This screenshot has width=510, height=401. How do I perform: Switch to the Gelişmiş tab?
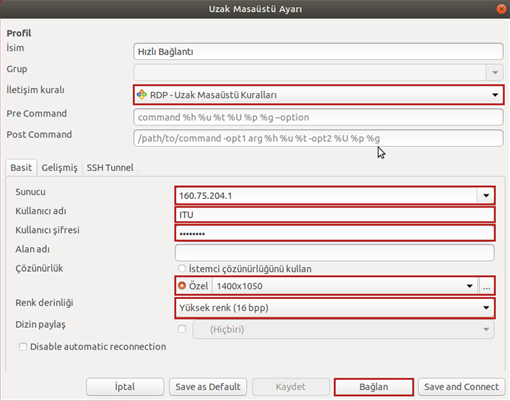click(x=59, y=168)
